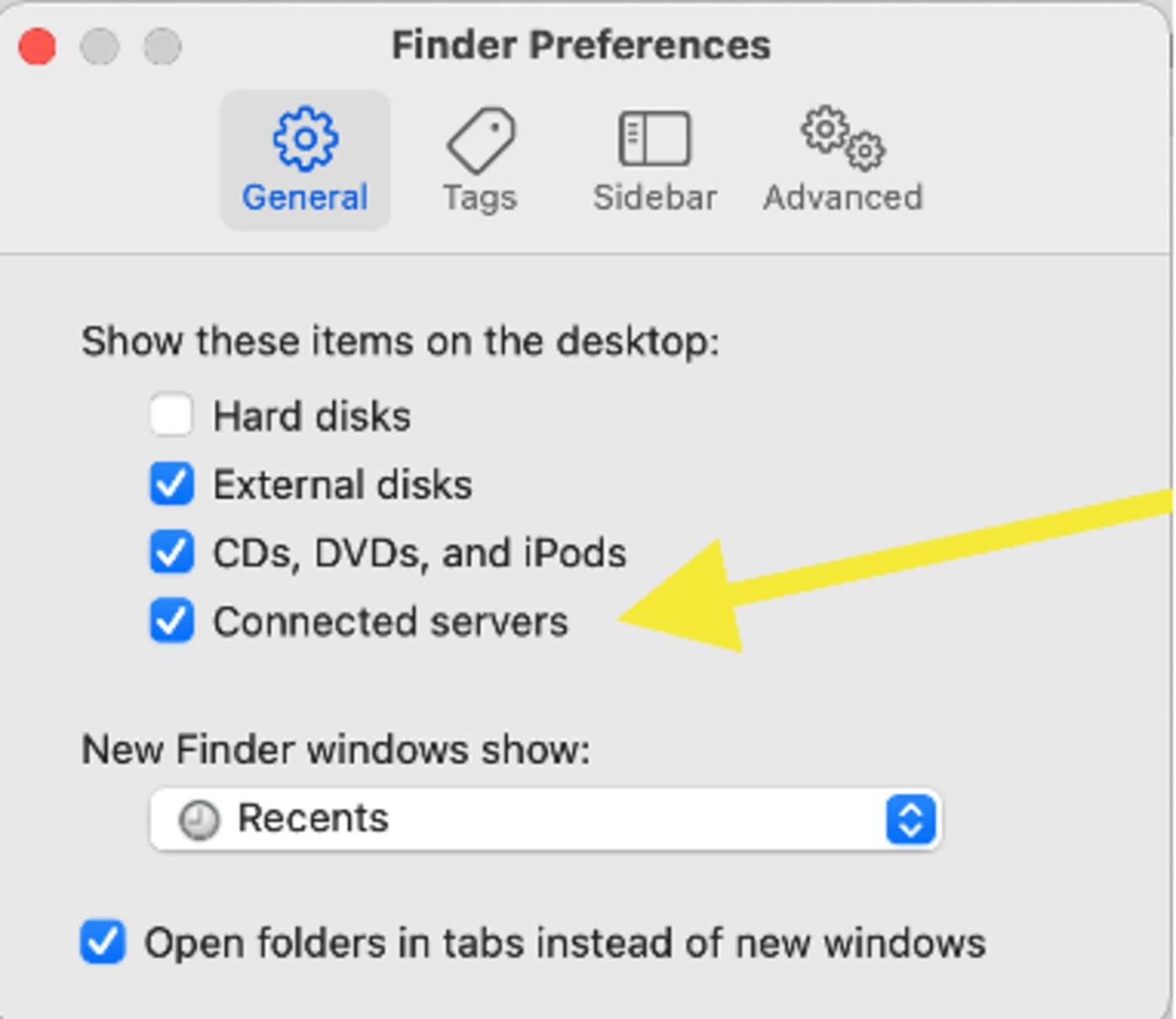This screenshot has width=1176, height=1019.
Task: Select the Recents text in popup
Action: pos(313,818)
